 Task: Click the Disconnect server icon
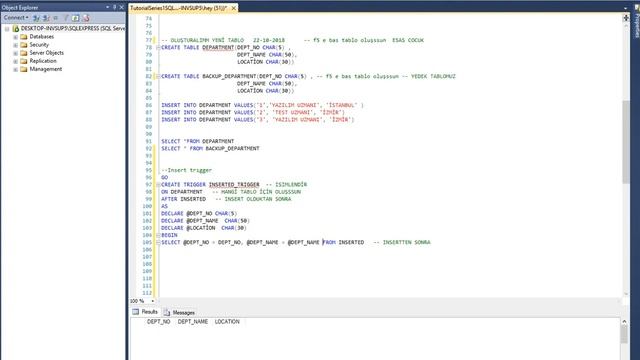pos(46,18)
